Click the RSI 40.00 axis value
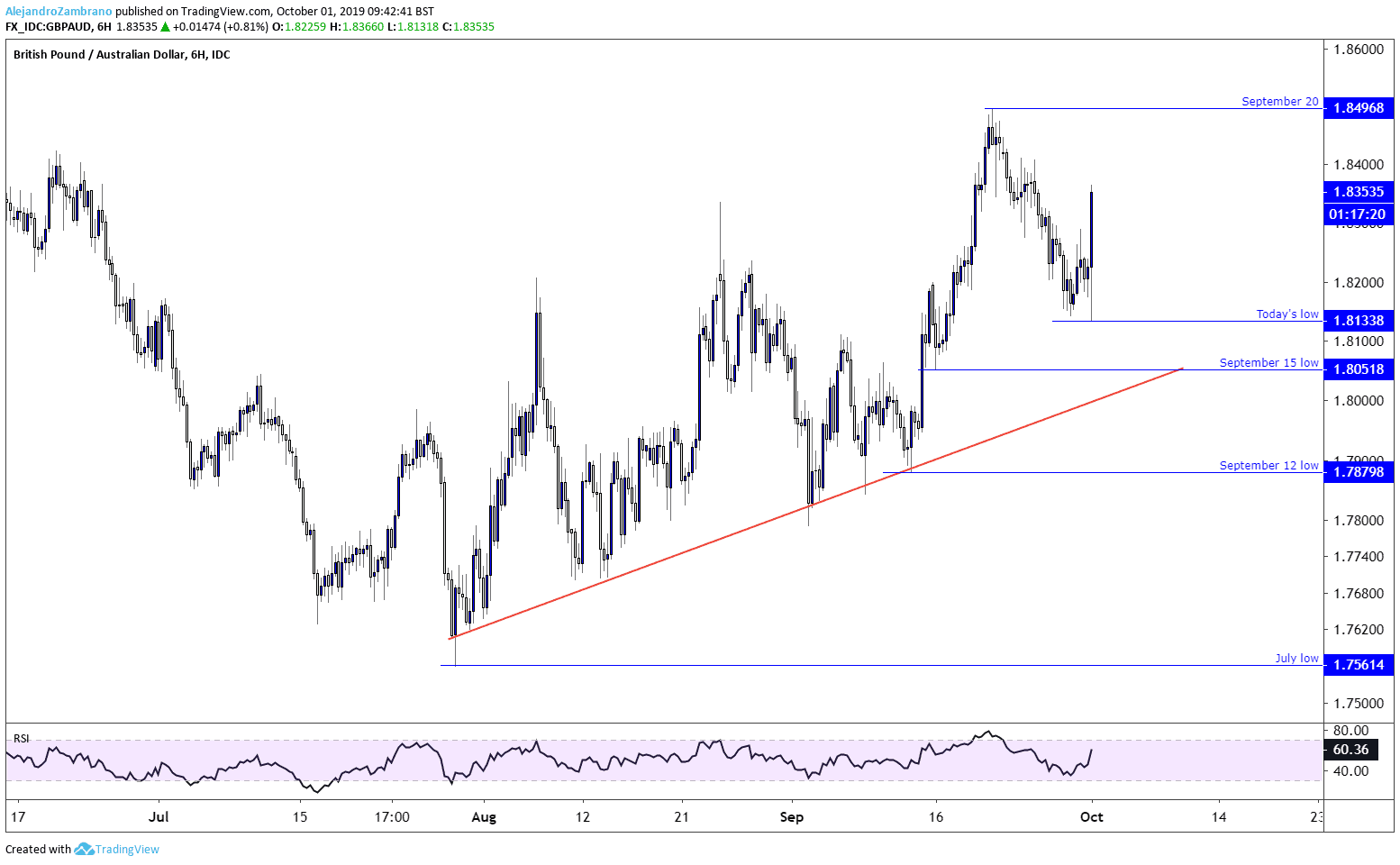The height and width of the screenshot is (865, 1400). (1350, 771)
